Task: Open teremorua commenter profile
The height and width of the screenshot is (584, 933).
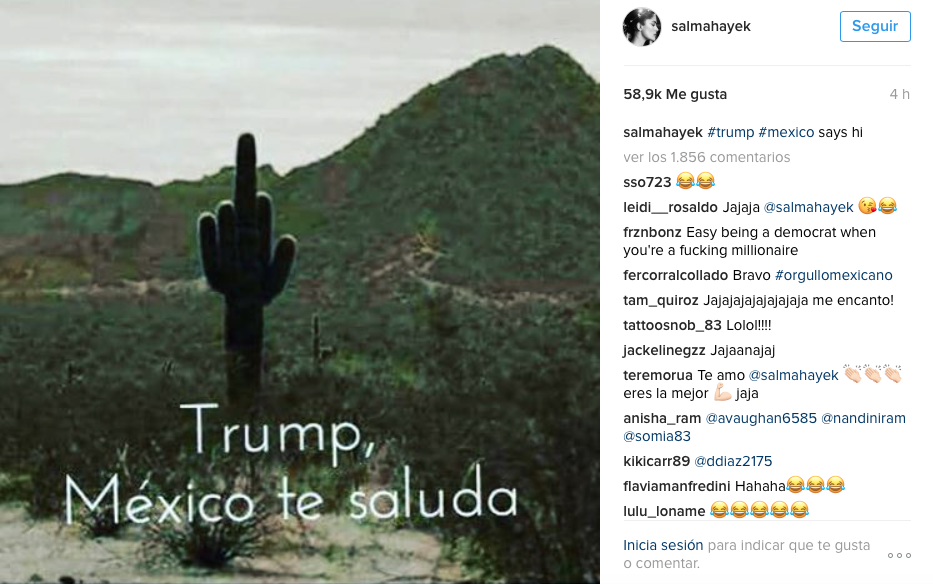Action: [658, 375]
